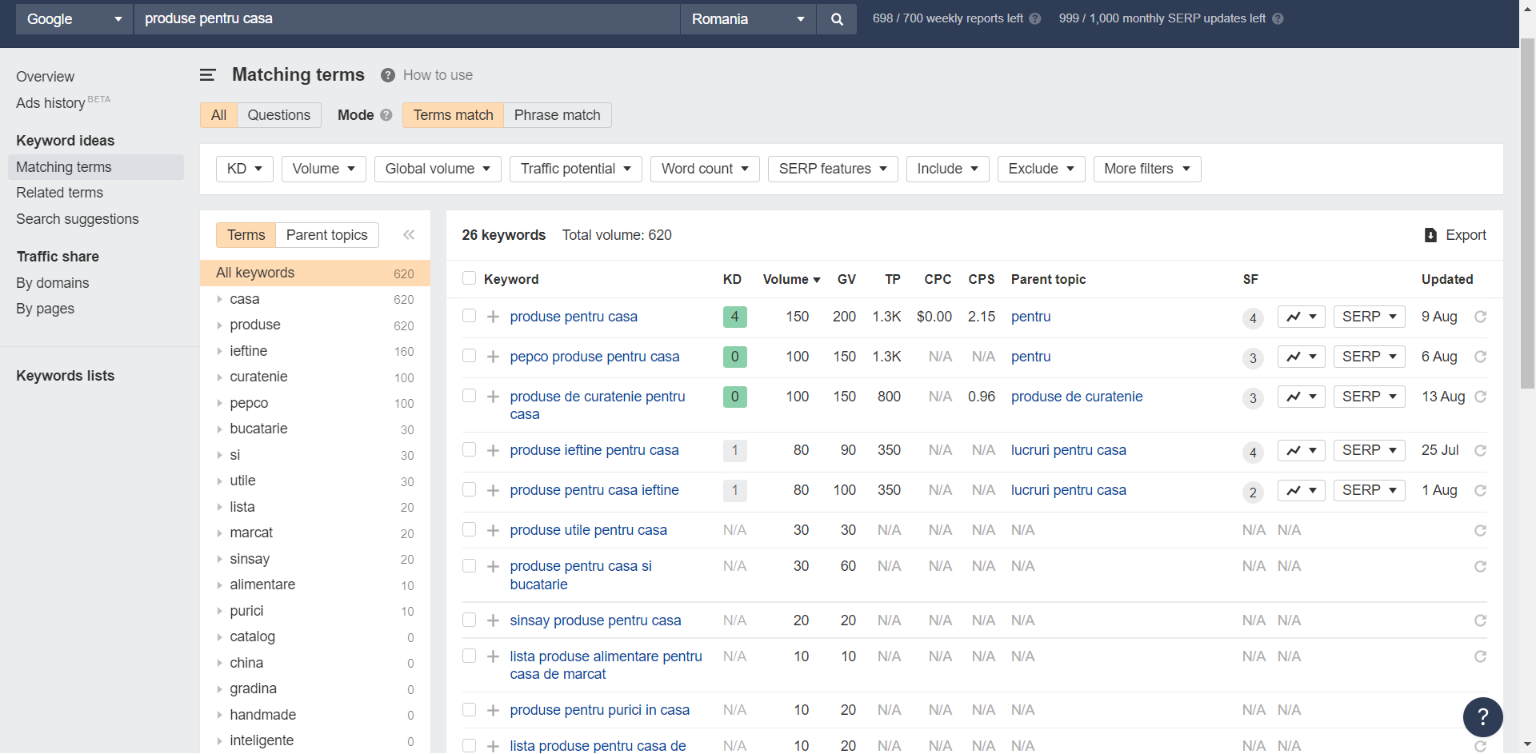This screenshot has width=1536, height=754.
Task: Open Related terms in sidebar
Action: tap(60, 193)
